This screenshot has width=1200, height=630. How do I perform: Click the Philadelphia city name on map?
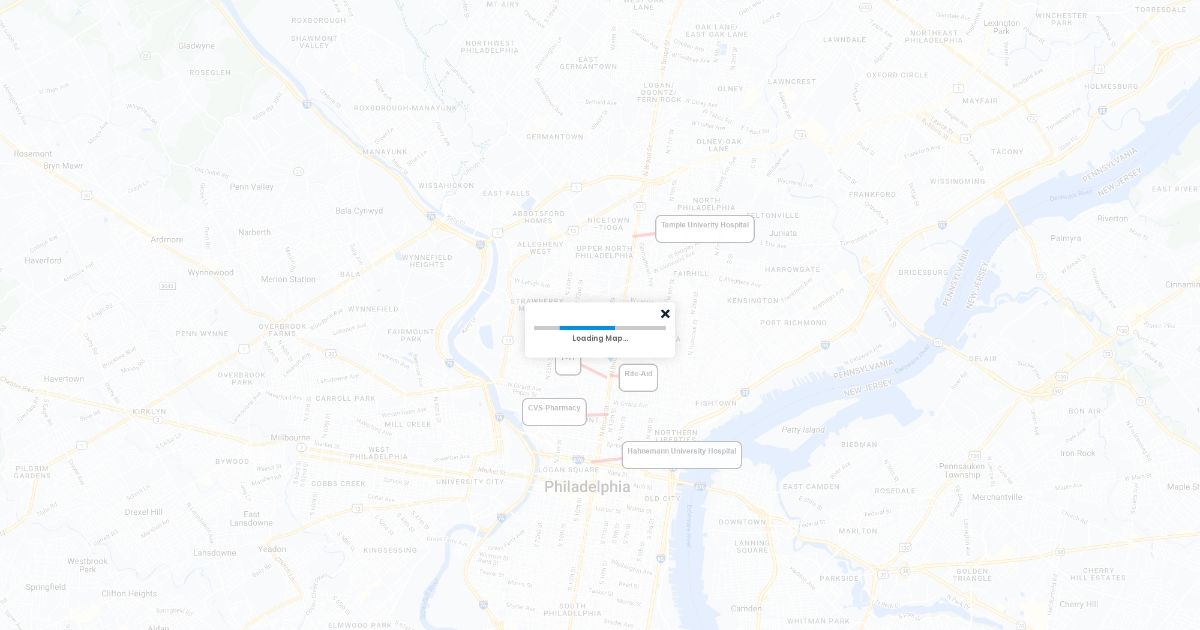tap(587, 487)
